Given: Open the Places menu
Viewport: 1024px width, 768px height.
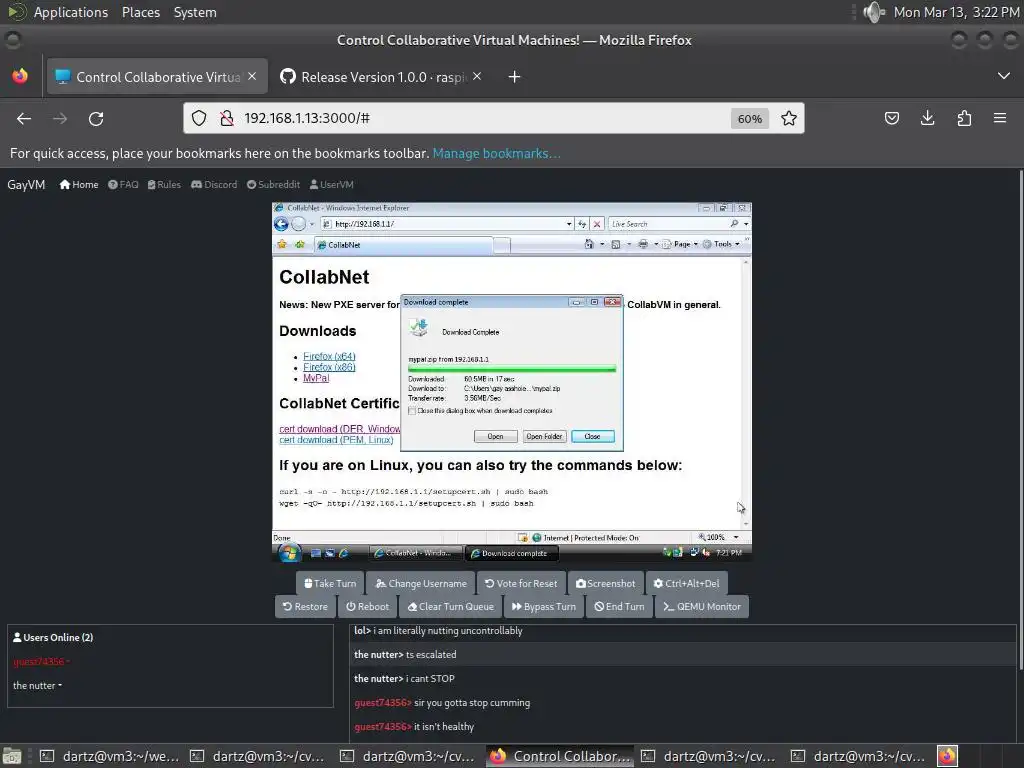Looking at the screenshot, I should (x=140, y=12).
